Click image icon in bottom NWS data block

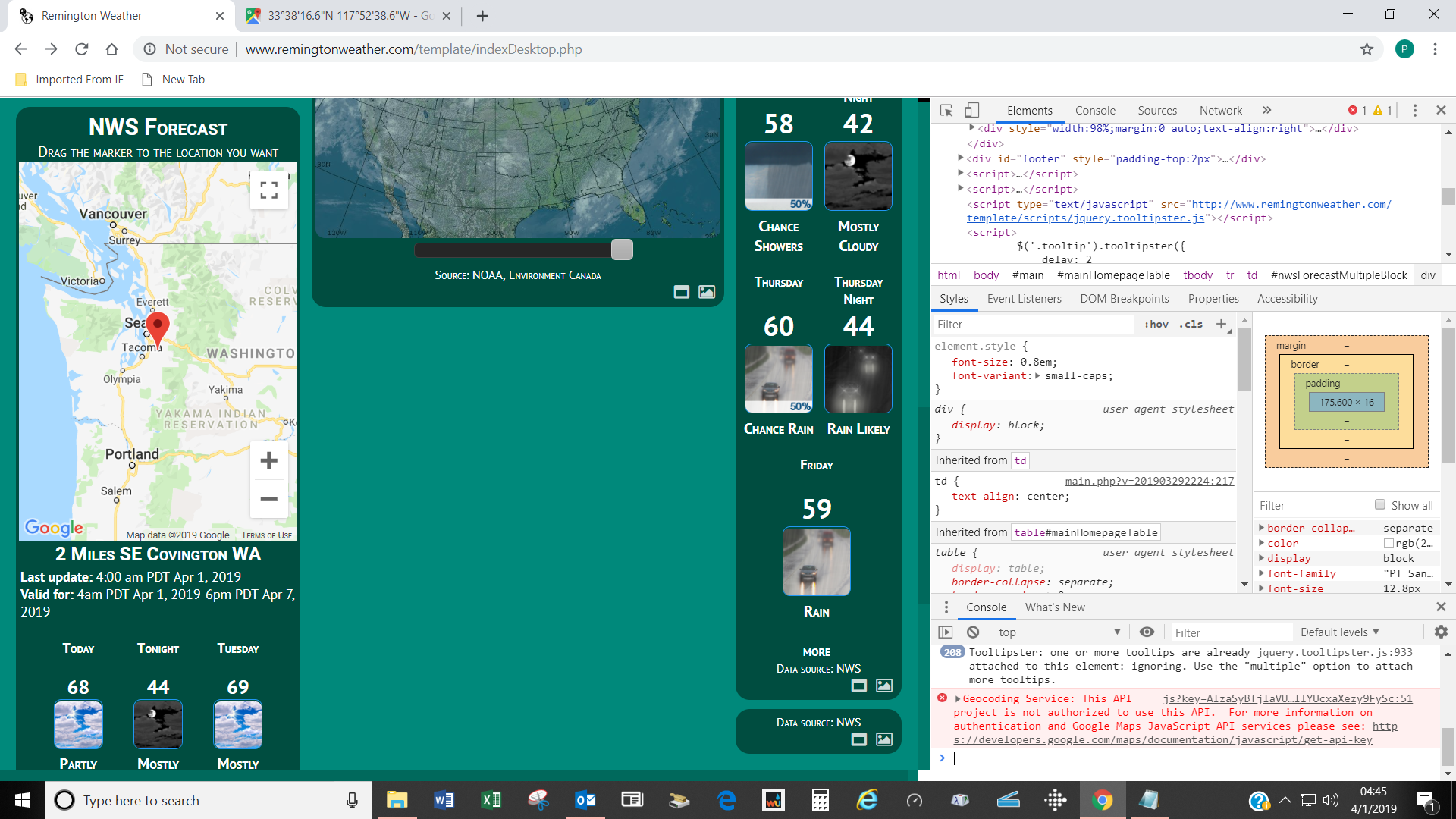884,739
